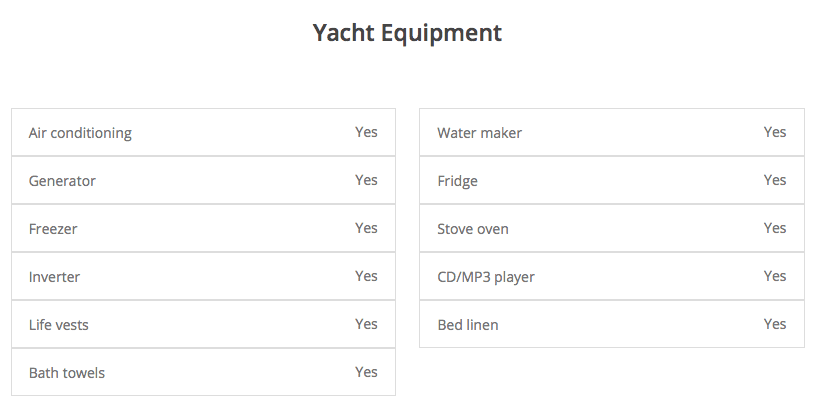
Task: Click Yes value for Air conditioning
Action: pos(366,132)
